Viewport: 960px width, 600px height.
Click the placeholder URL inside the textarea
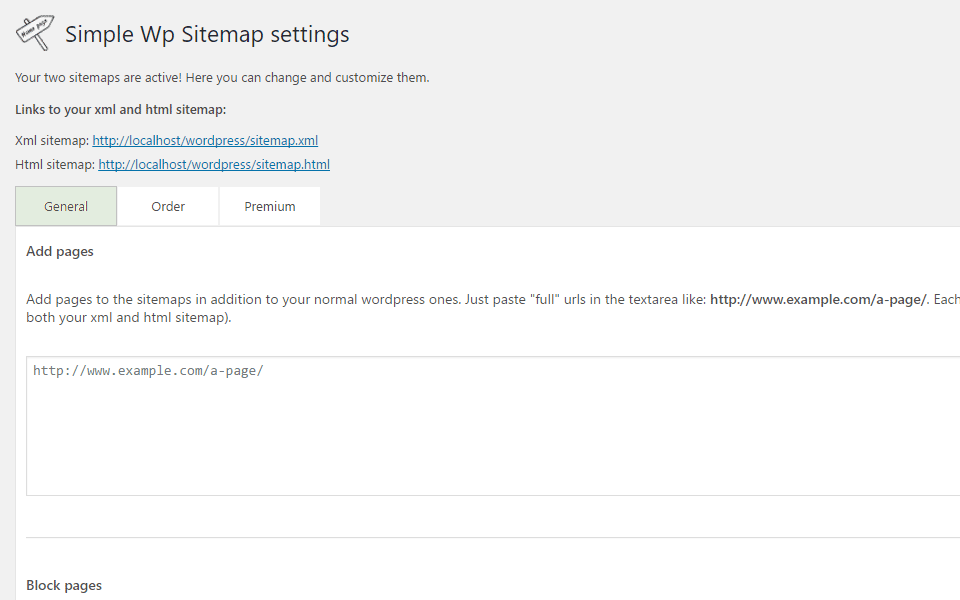[148, 371]
